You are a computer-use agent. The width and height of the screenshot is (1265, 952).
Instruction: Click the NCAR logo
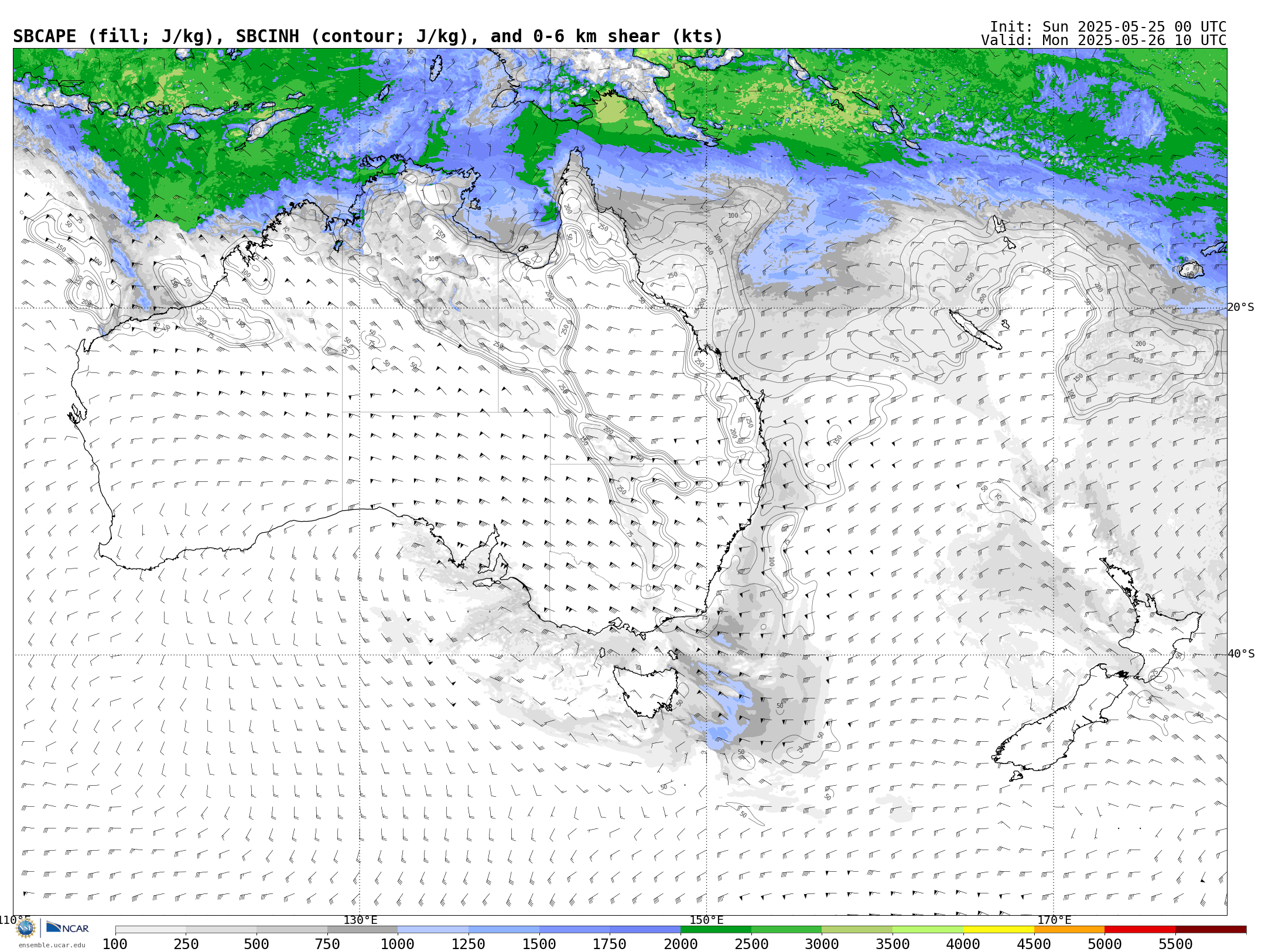[x=67, y=927]
